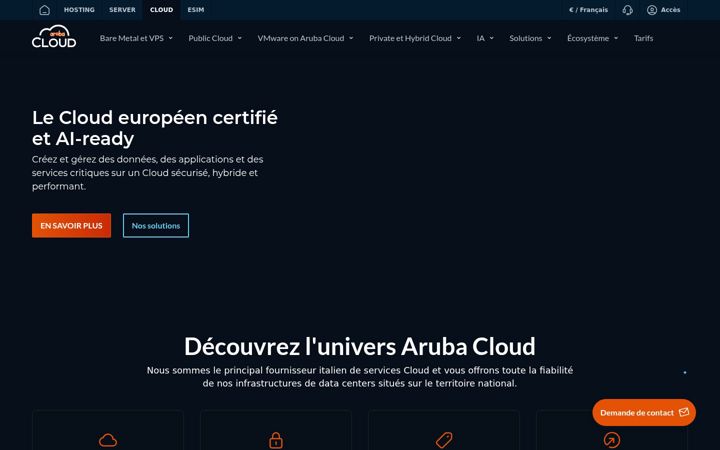Switch to the HOSTING tab
The width and height of the screenshot is (720, 450).
(79, 10)
